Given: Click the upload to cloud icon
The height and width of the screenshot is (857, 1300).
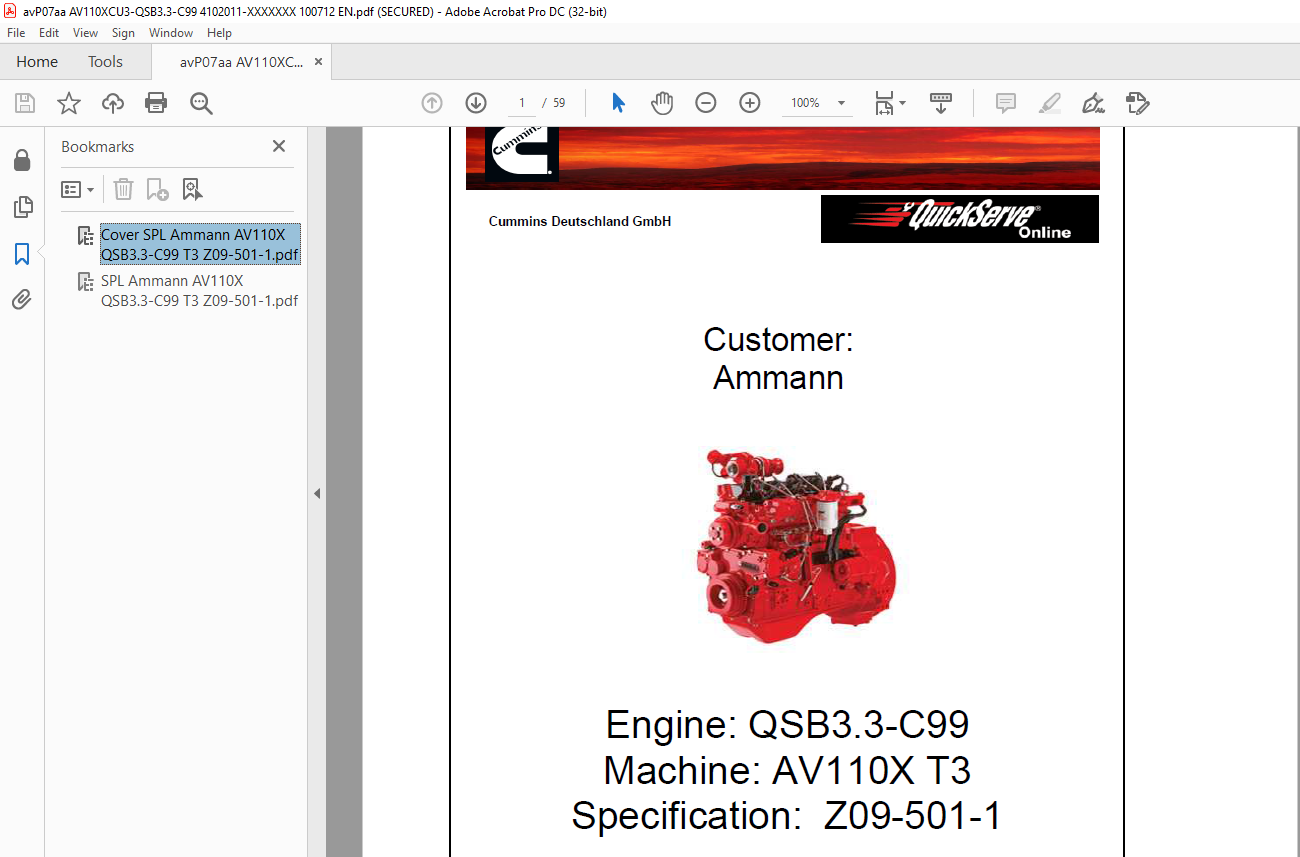Looking at the screenshot, I should [113, 103].
